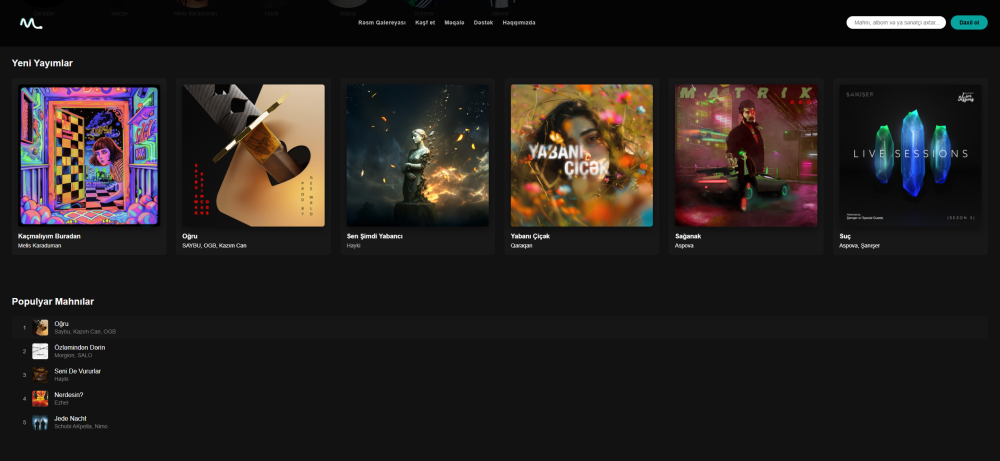Click the Daxil ol button
Screen dimensions: 1000x461
point(969,23)
